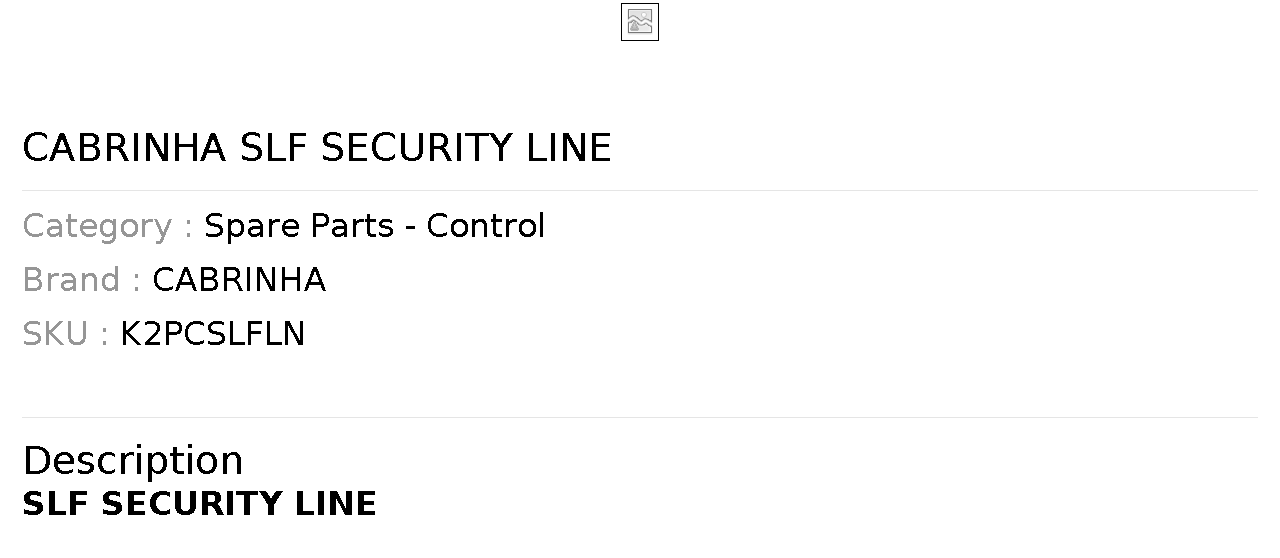
Task: Click the divider line below the product title
Action: click(x=640, y=190)
